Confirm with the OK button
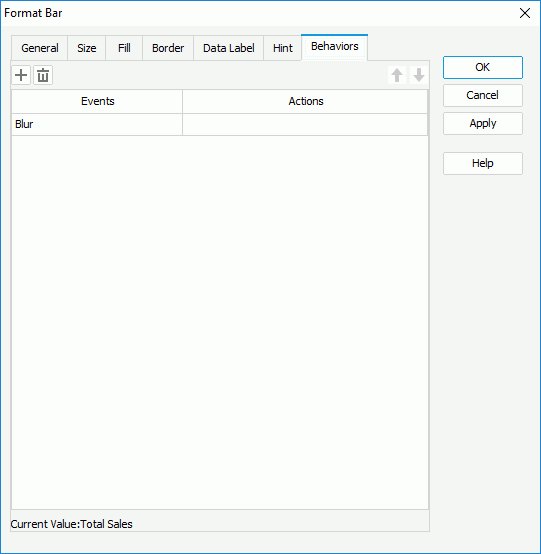 coord(483,67)
